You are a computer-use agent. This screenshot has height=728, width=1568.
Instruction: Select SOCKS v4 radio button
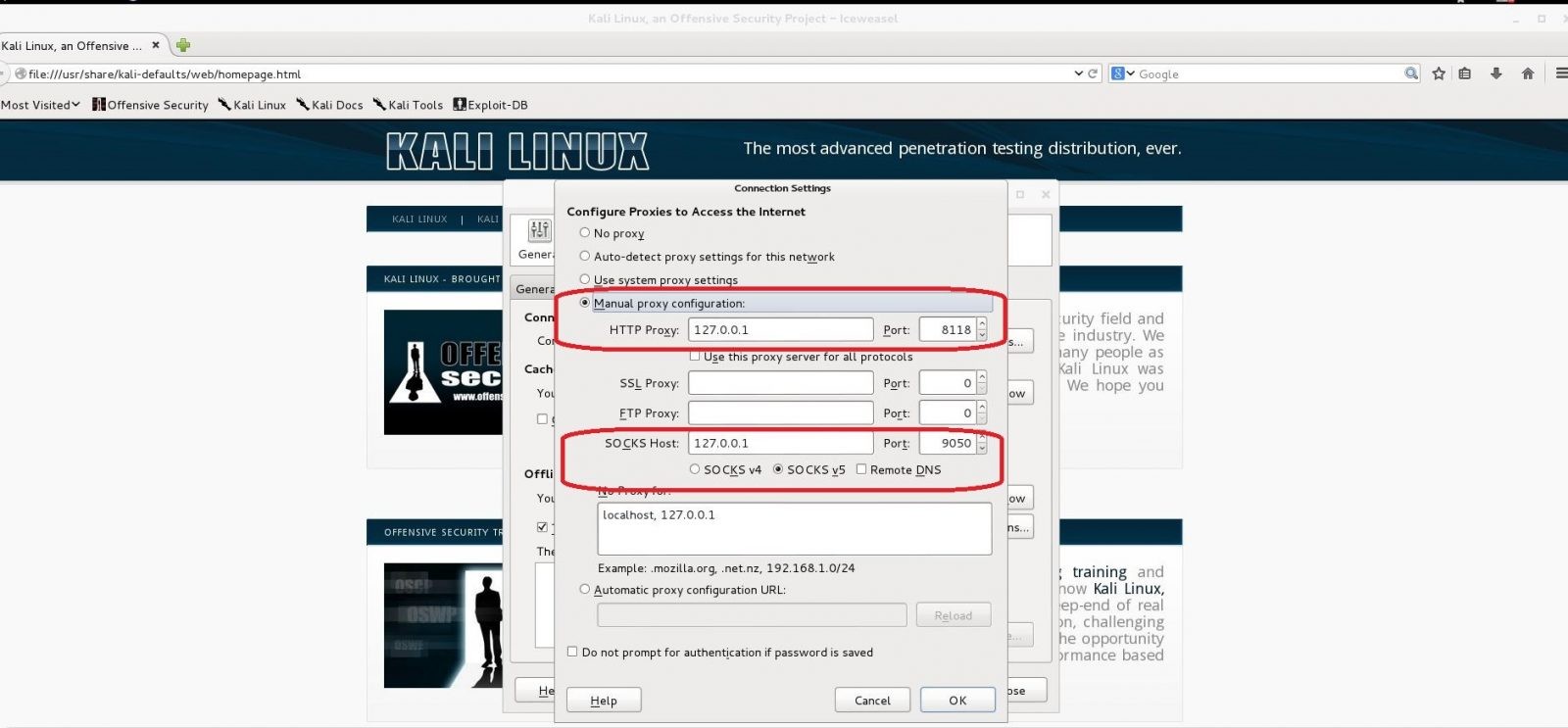pos(695,469)
